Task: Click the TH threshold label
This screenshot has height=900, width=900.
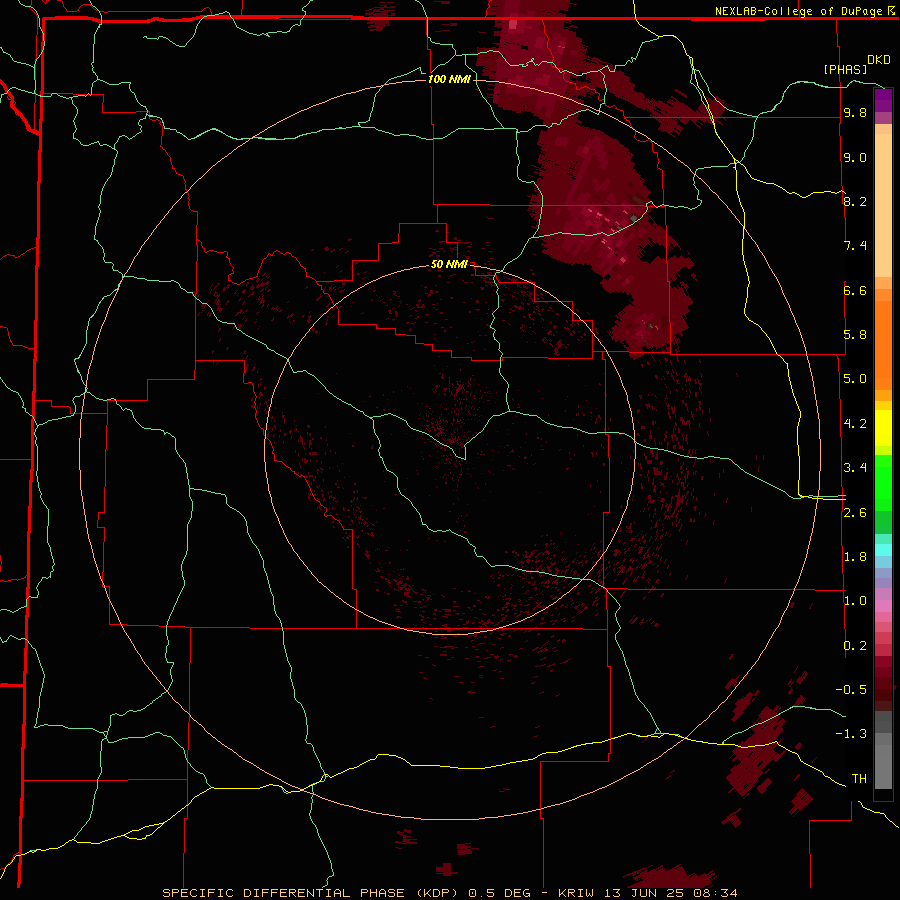Action: 859,779
